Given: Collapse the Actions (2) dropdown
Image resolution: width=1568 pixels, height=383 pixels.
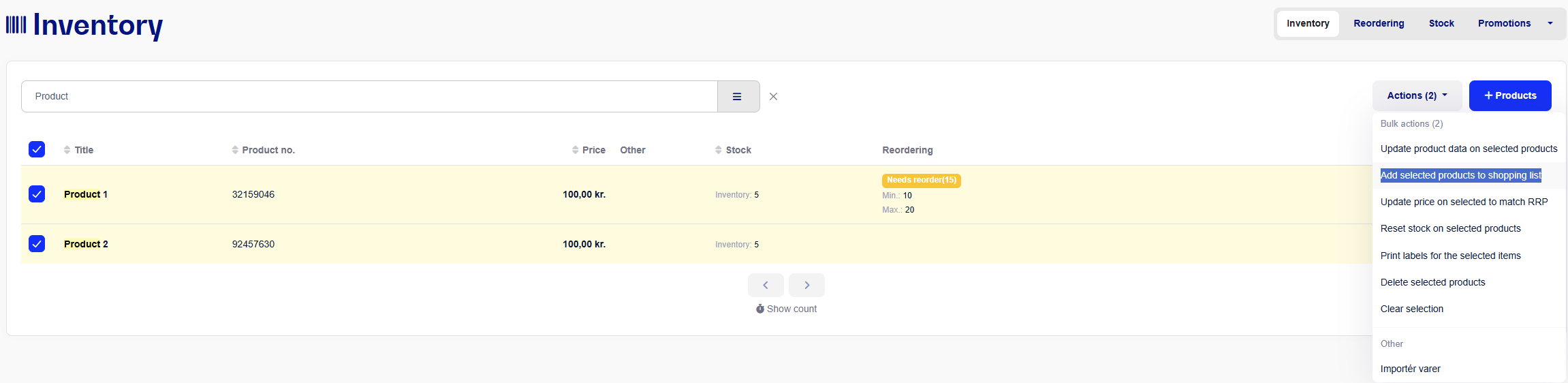Looking at the screenshot, I should pyautogui.click(x=1417, y=95).
